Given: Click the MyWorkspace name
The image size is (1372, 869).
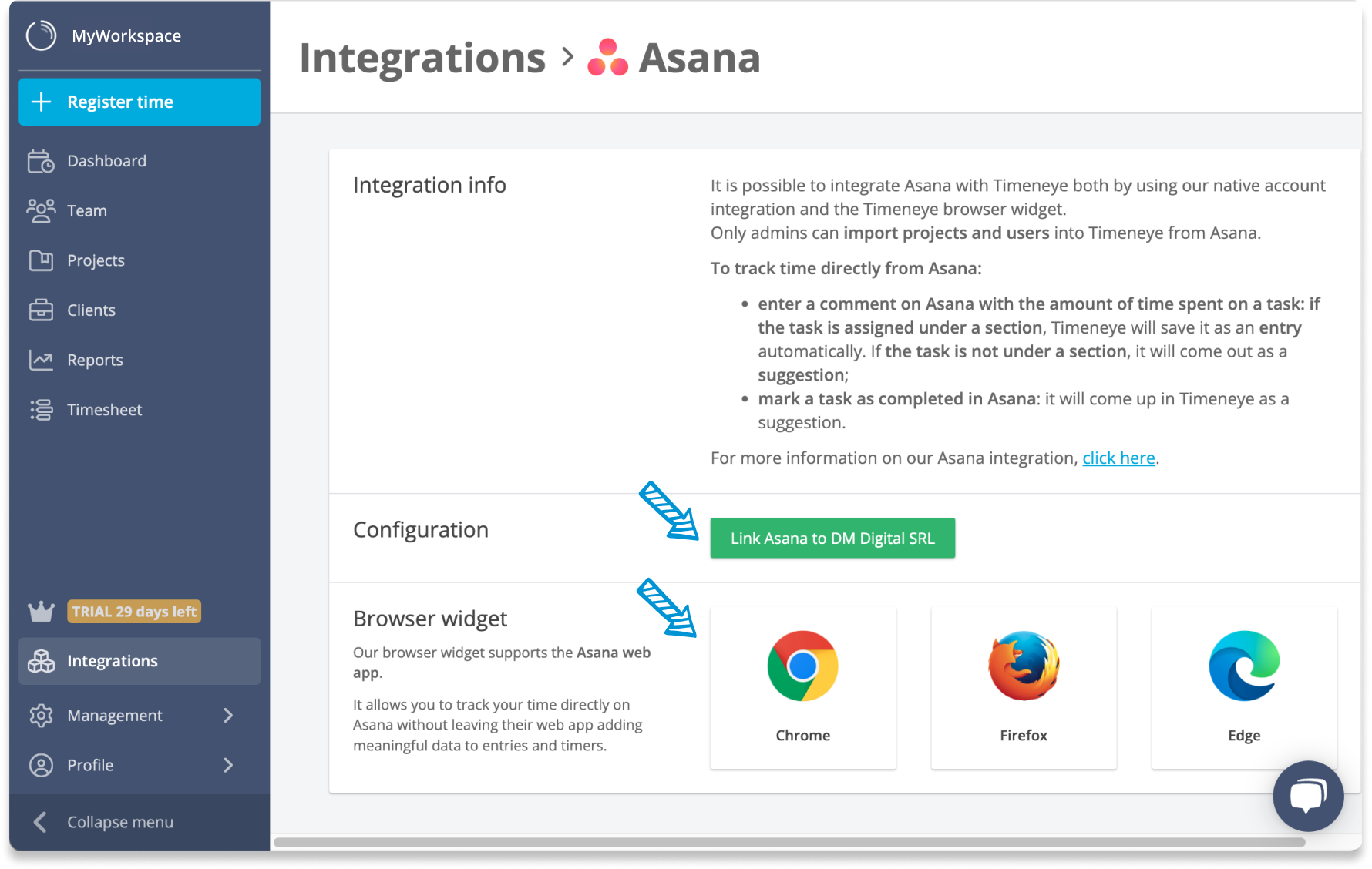Looking at the screenshot, I should point(126,35).
